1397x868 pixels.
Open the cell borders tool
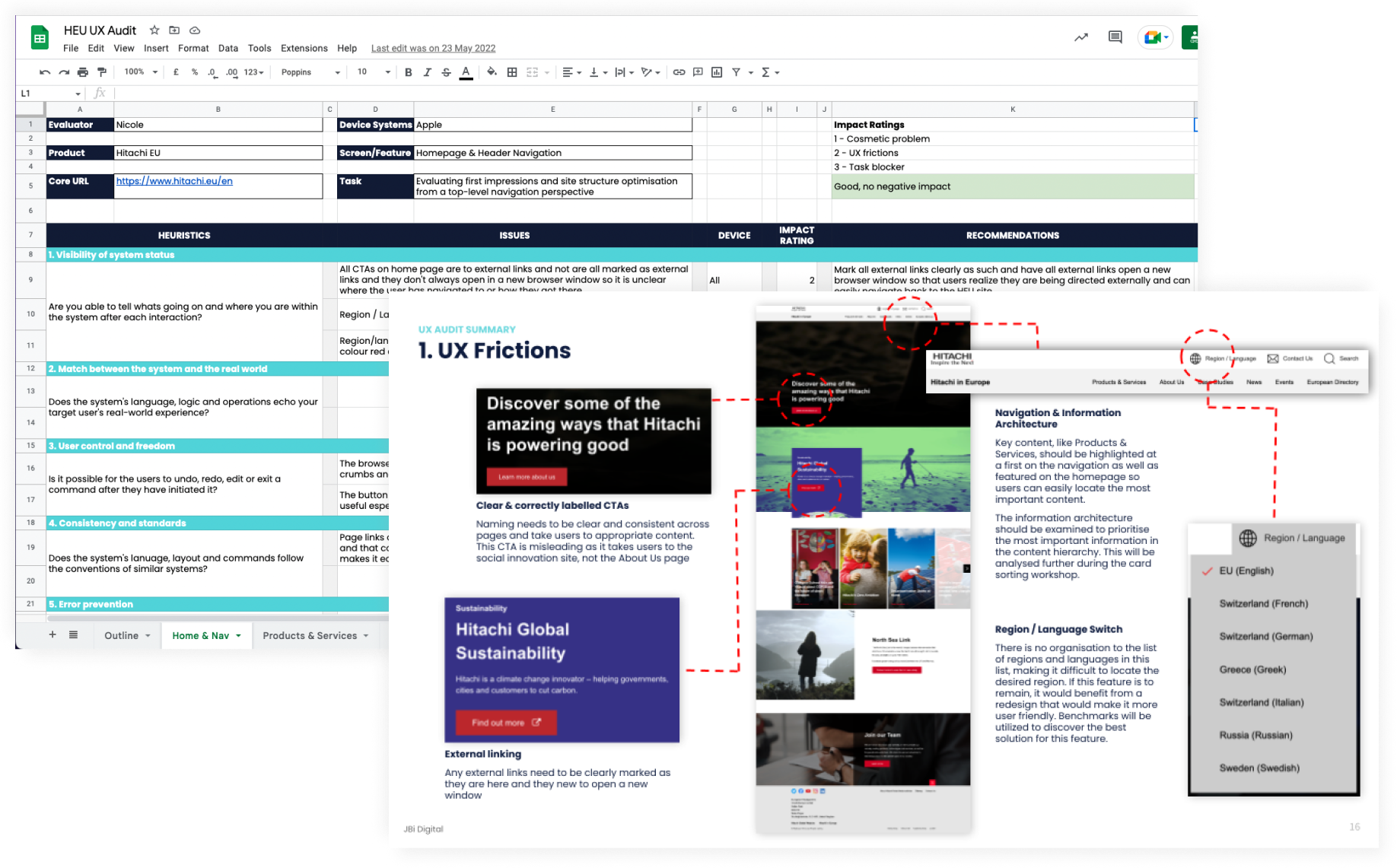pos(512,72)
